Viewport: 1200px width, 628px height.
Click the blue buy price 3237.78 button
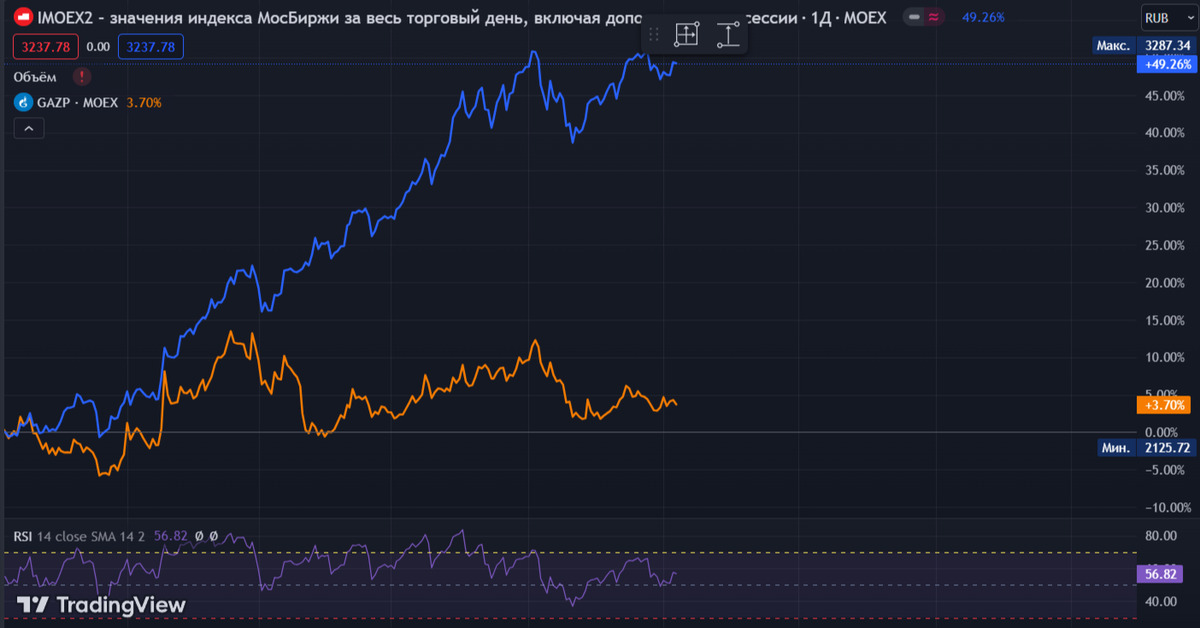click(149, 46)
